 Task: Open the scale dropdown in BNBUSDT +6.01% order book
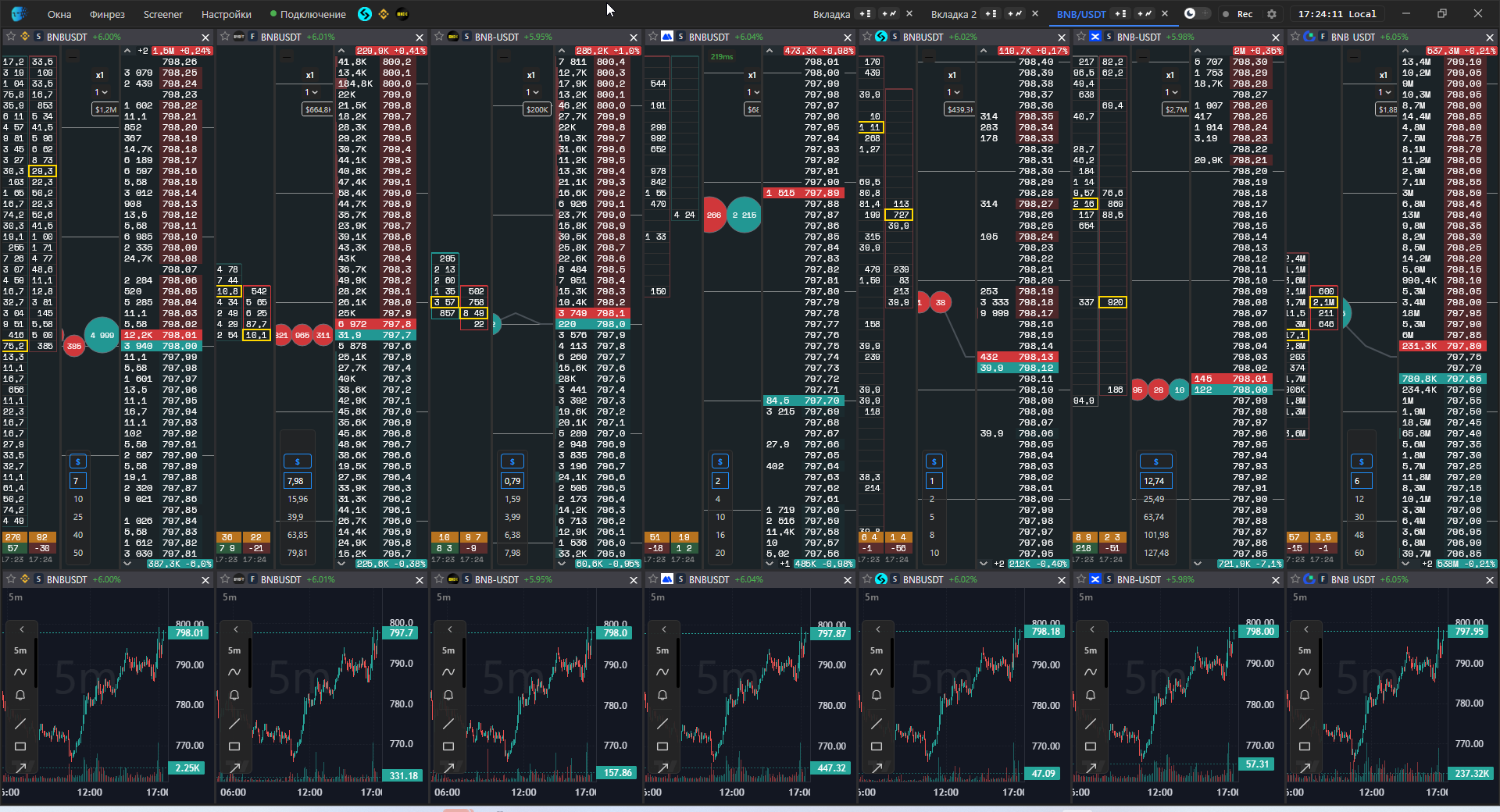click(x=311, y=92)
